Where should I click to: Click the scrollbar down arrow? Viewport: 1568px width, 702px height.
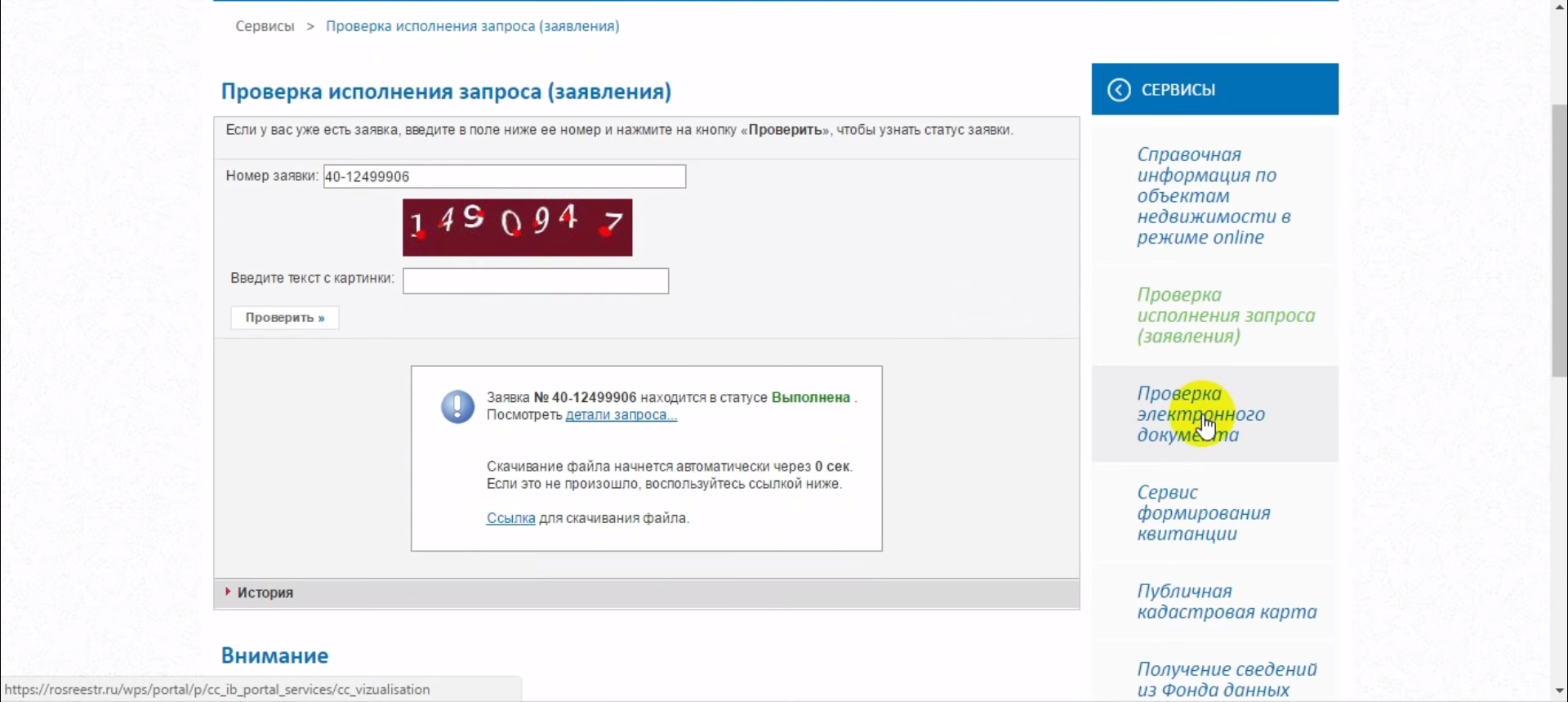tap(1558, 691)
